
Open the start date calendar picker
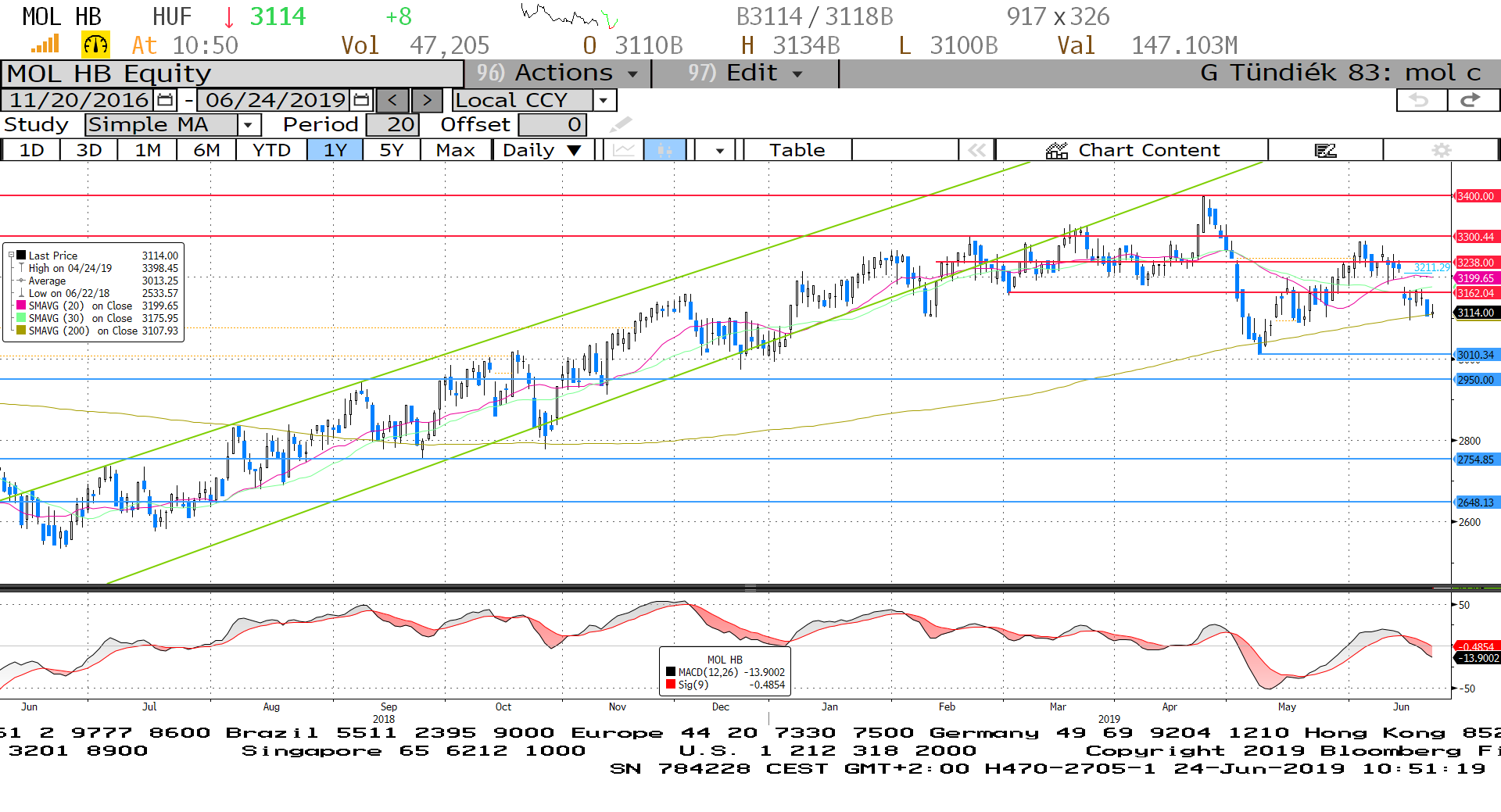point(165,100)
